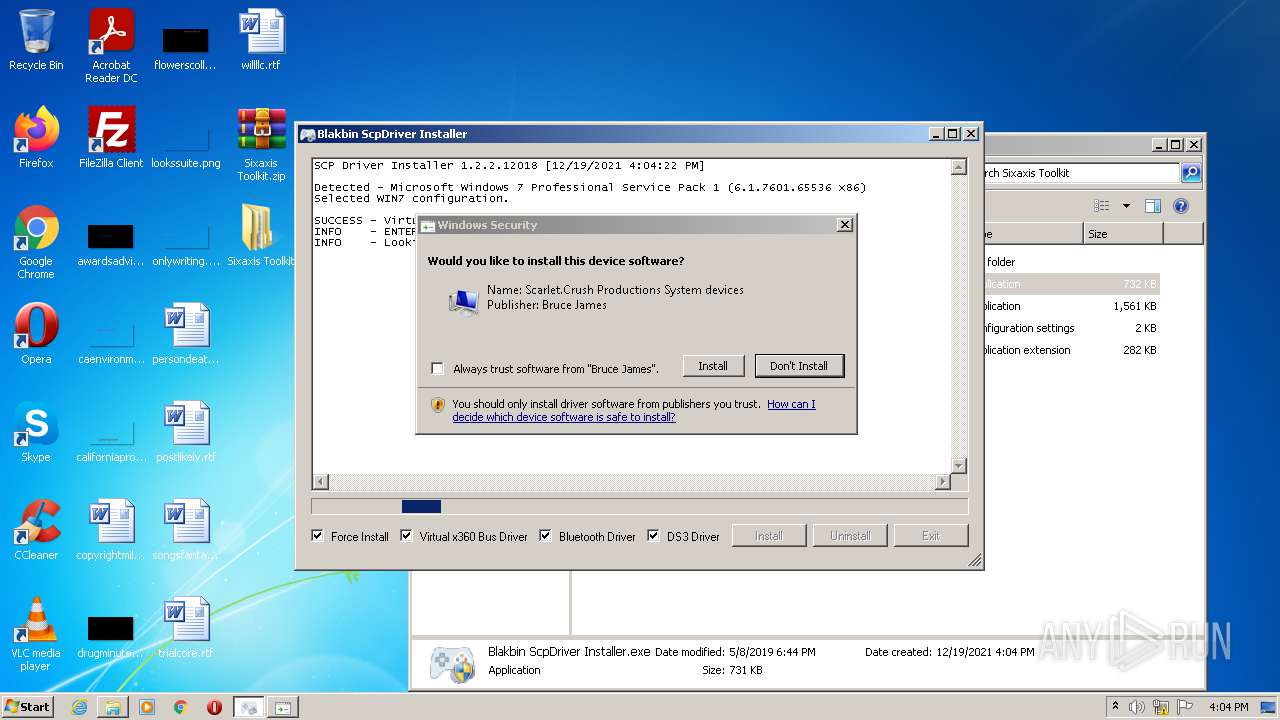Open the safe device software help link
The height and width of the screenshot is (720, 1280).
[634, 411]
